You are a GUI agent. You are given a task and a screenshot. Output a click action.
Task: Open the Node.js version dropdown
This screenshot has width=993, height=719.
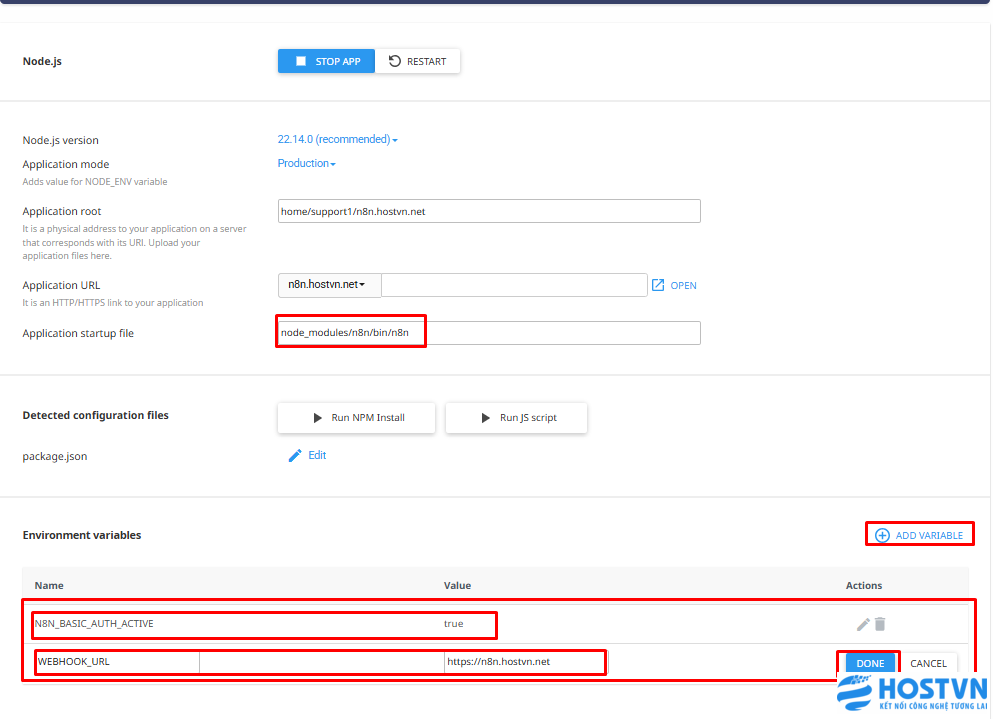[338, 139]
